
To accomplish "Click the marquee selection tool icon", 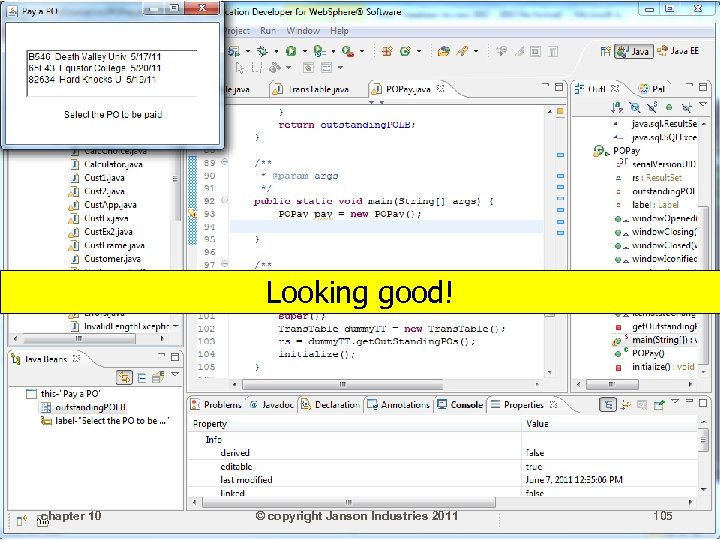I will point(257,68).
